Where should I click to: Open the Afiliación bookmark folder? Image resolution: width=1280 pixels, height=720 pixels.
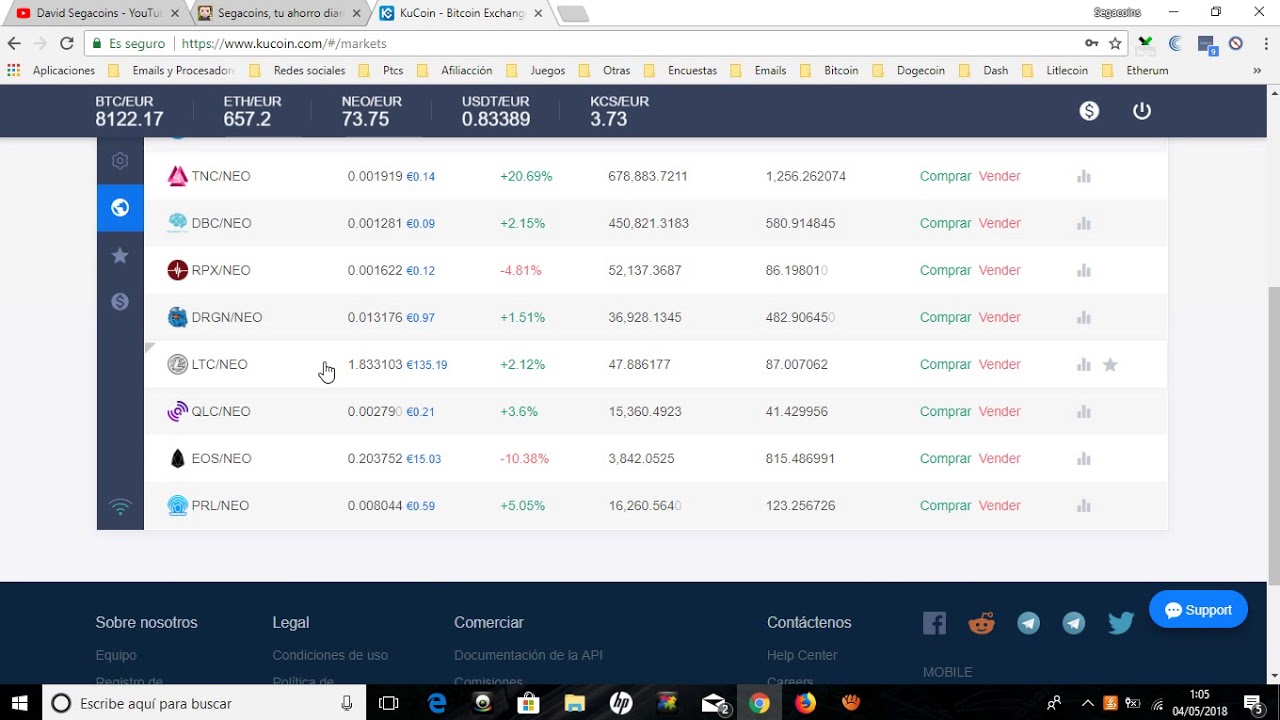455,71
